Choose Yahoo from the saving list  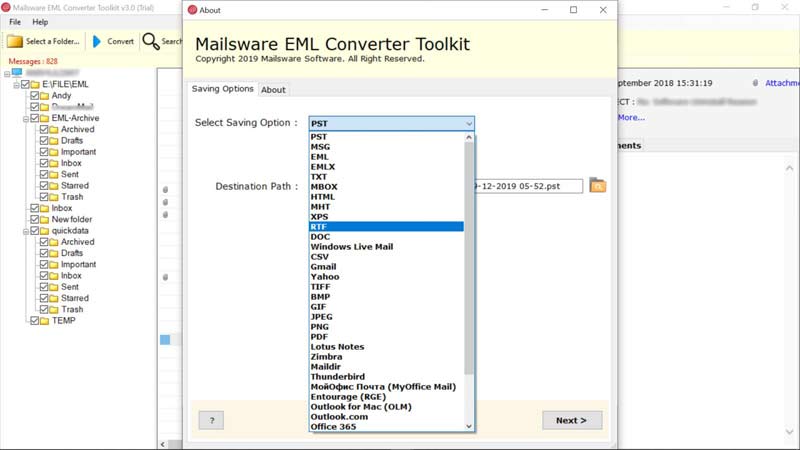[x=386, y=277]
